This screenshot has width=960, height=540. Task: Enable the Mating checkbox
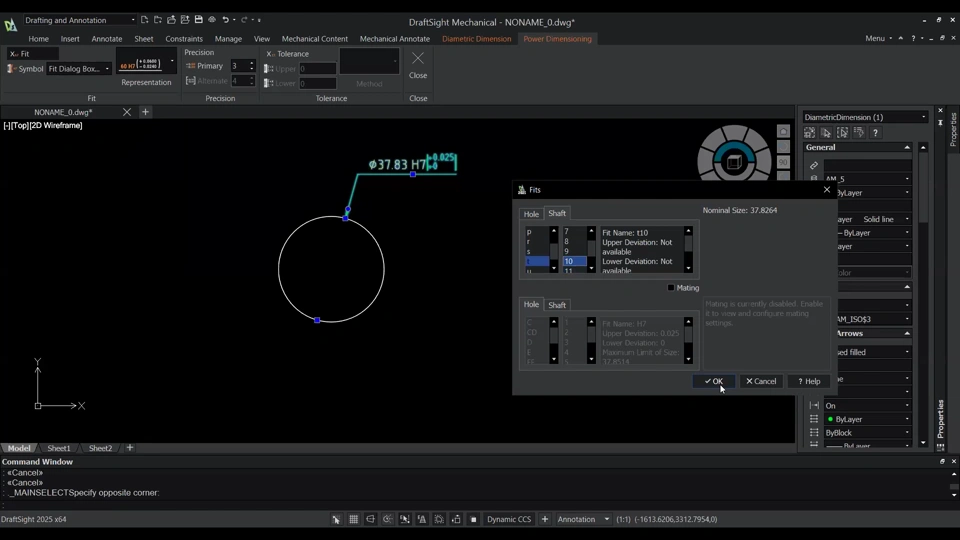coord(671,288)
